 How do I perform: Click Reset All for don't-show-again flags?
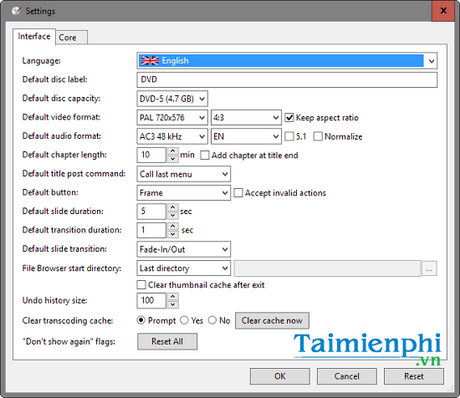coord(167,342)
